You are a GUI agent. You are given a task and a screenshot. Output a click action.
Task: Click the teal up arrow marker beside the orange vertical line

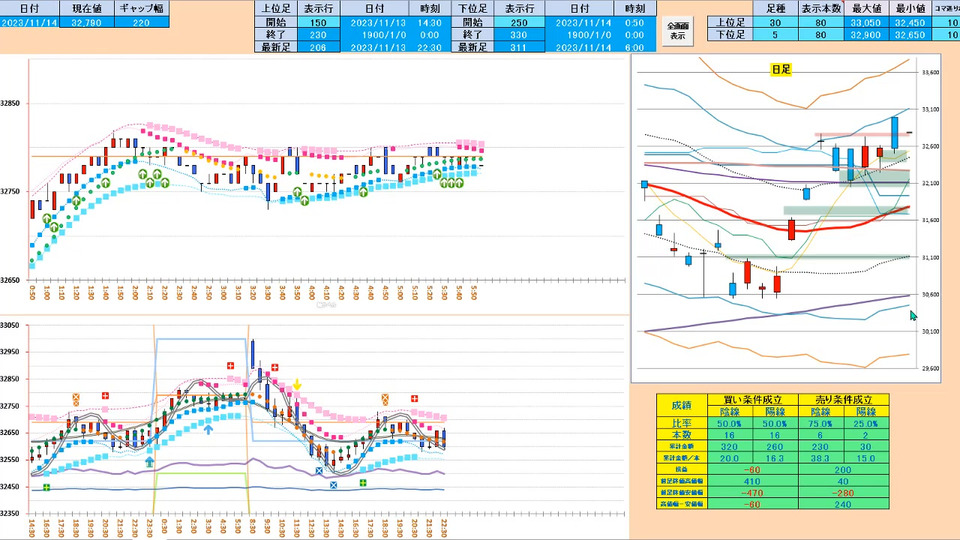pyautogui.click(x=149, y=462)
